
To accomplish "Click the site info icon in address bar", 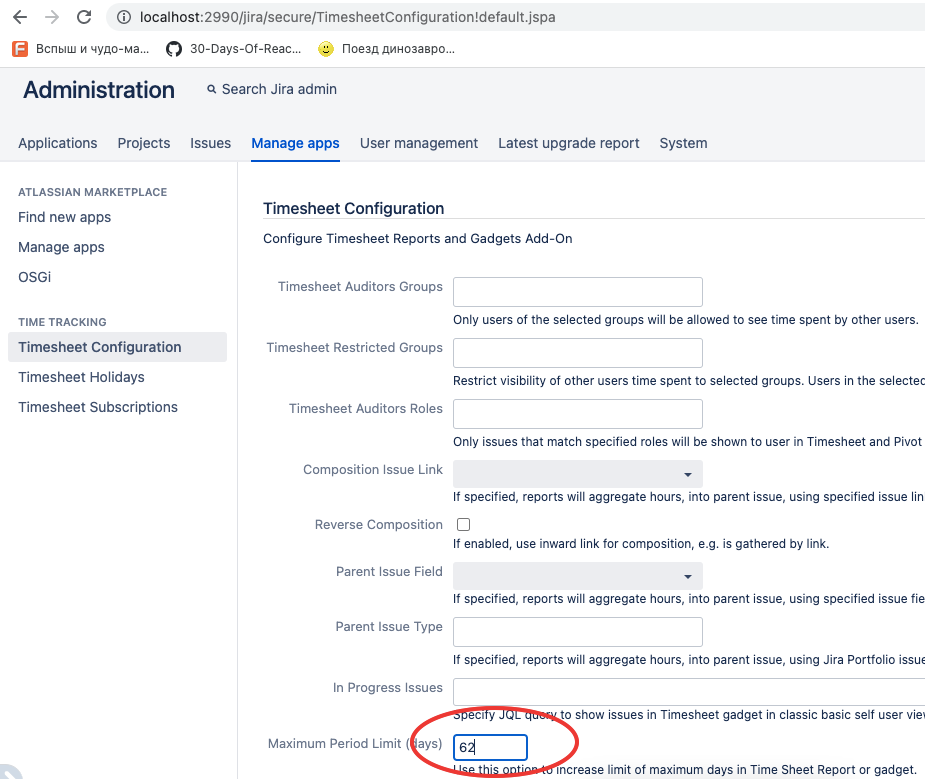I will [123, 17].
